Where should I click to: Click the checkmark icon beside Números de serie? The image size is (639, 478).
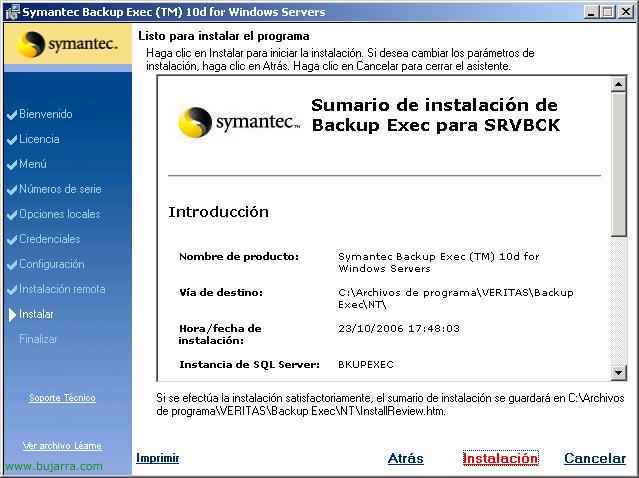pyautogui.click(x=12, y=190)
